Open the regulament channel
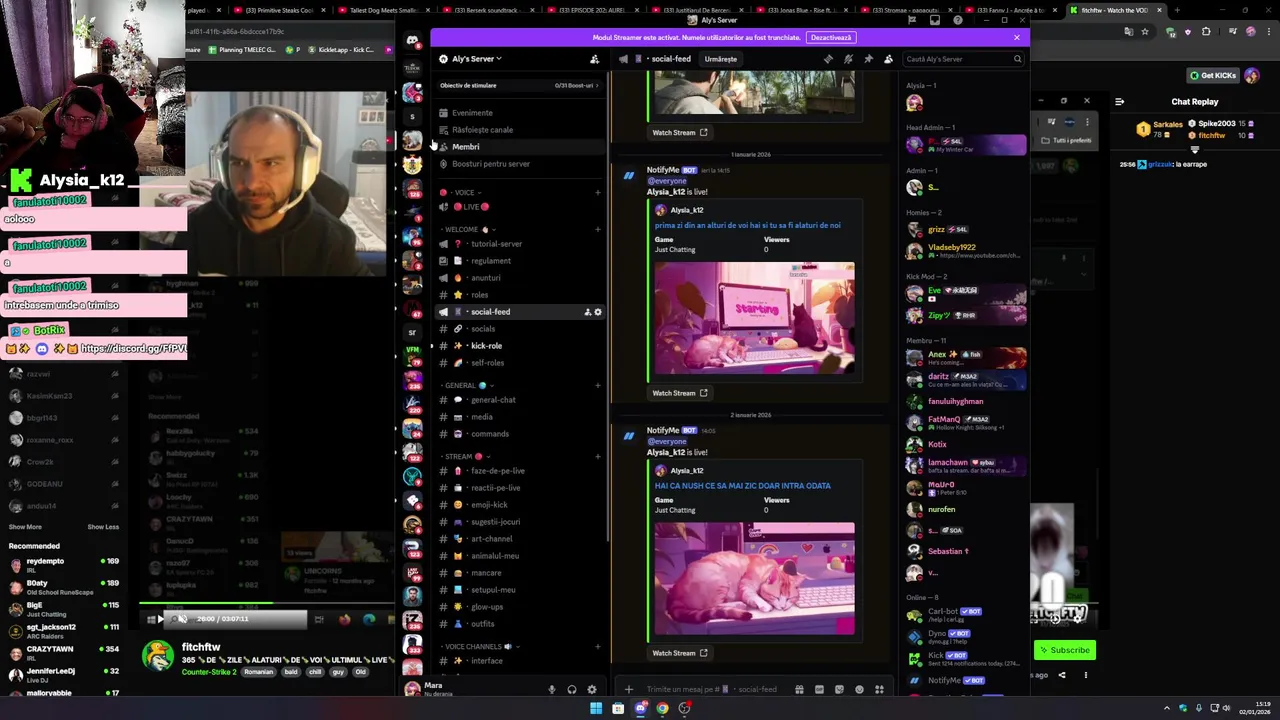1280x720 pixels. click(x=519, y=261)
